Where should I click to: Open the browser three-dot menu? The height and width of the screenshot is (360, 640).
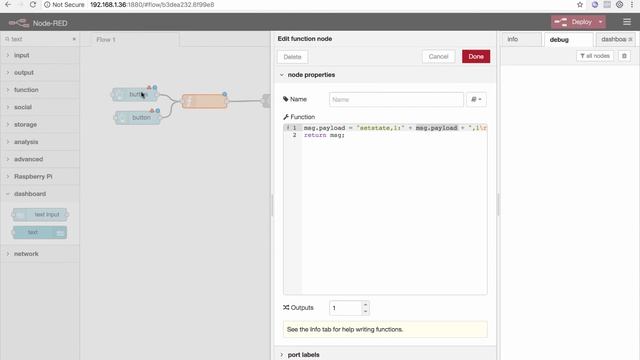coord(632,4)
